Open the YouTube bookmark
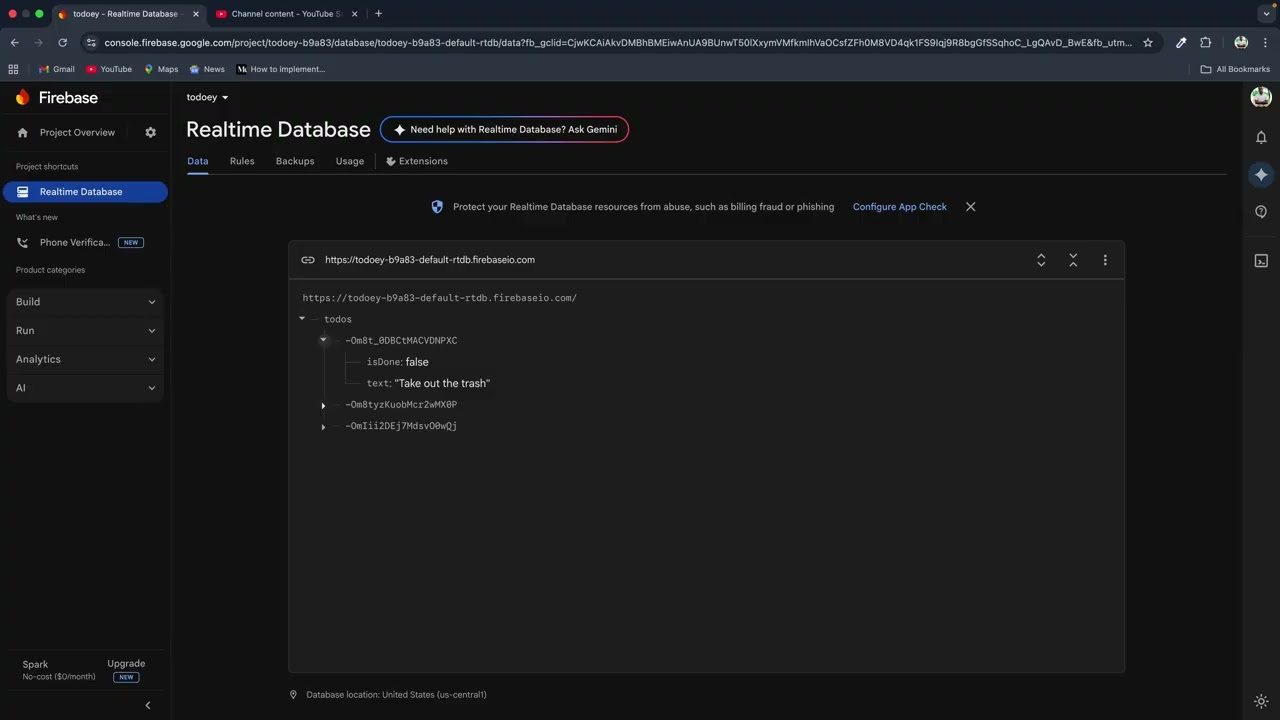This screenshot has height=720, width=1280. point(109,69)
